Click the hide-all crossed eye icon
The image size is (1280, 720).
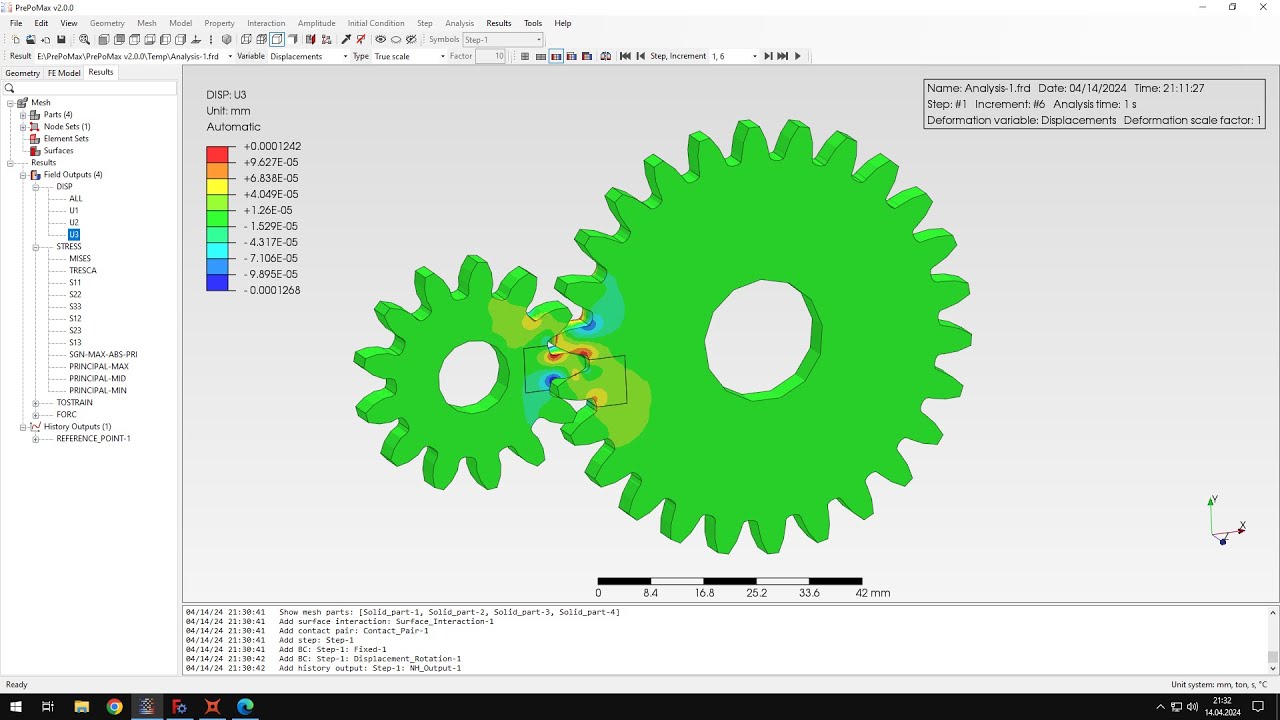pyautogui.click(x=411, y=39)
